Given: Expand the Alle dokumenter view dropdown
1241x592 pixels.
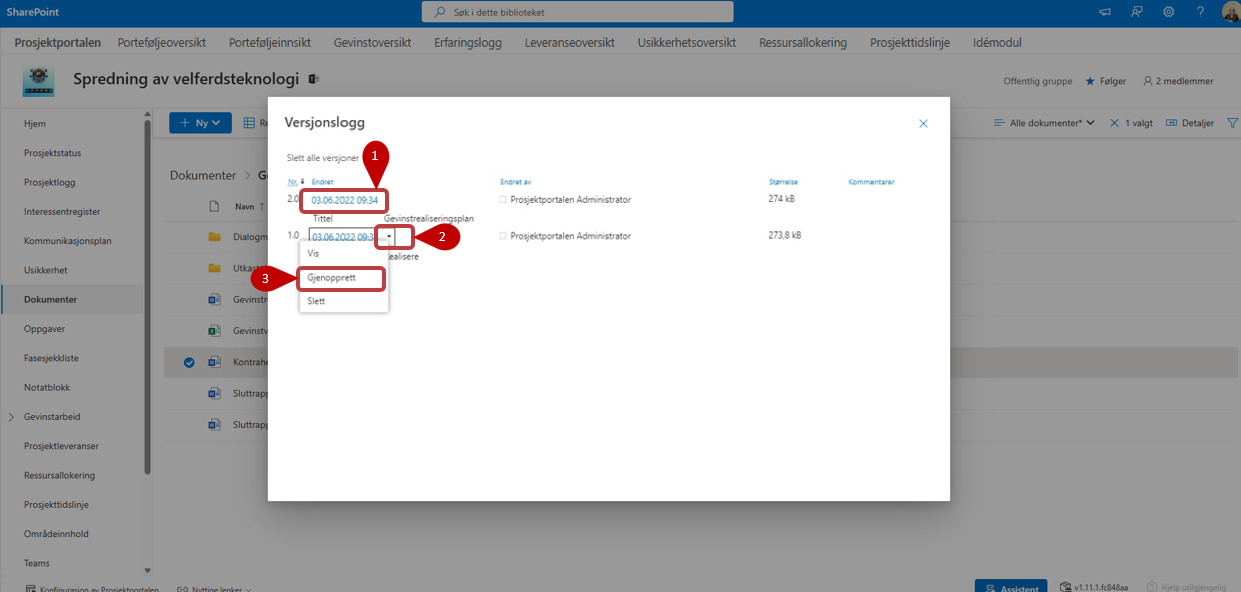Looking at the screenshot, I should point(1044,123).
